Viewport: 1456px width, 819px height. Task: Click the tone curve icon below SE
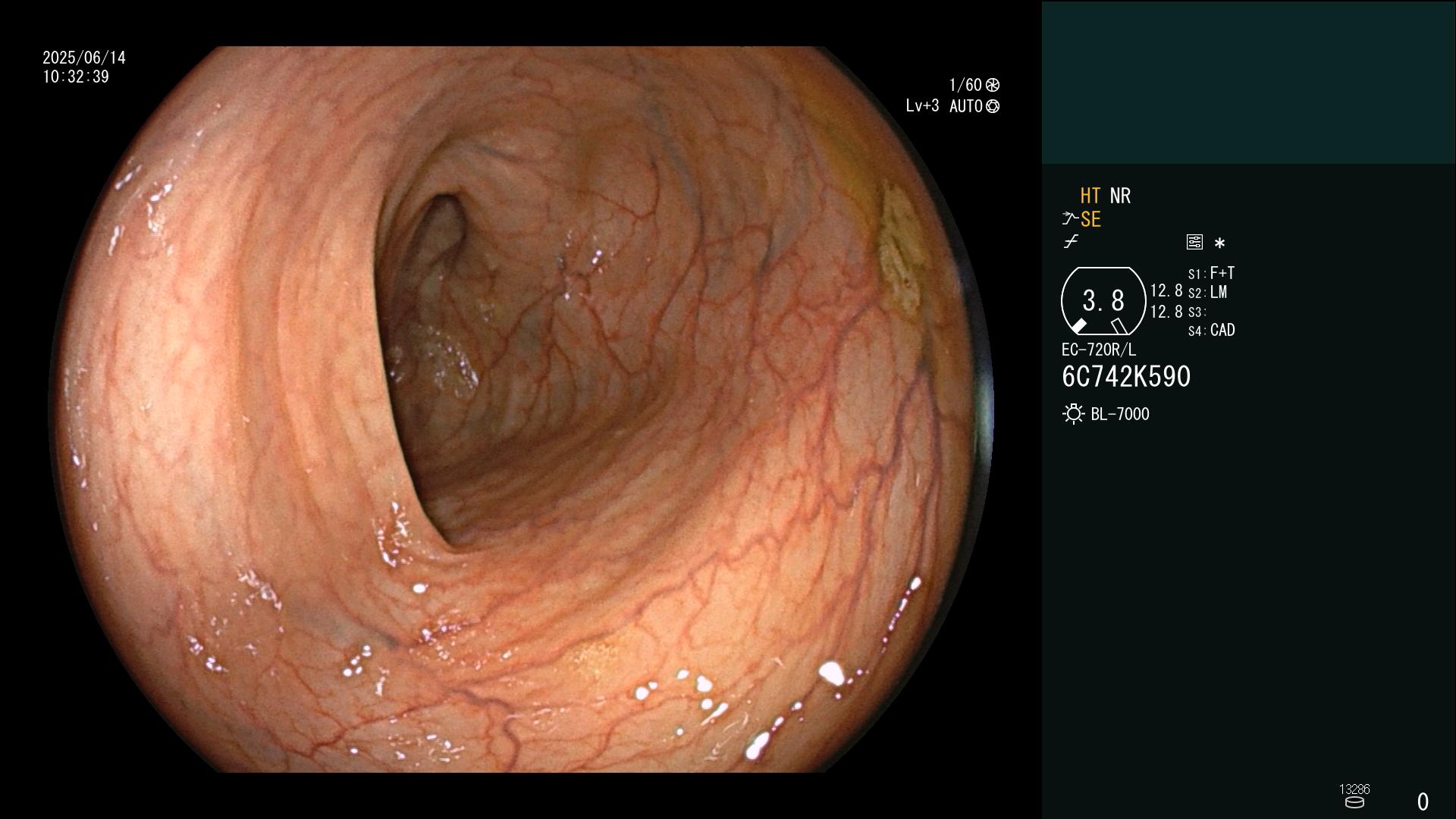click(x=1071, y=242)
